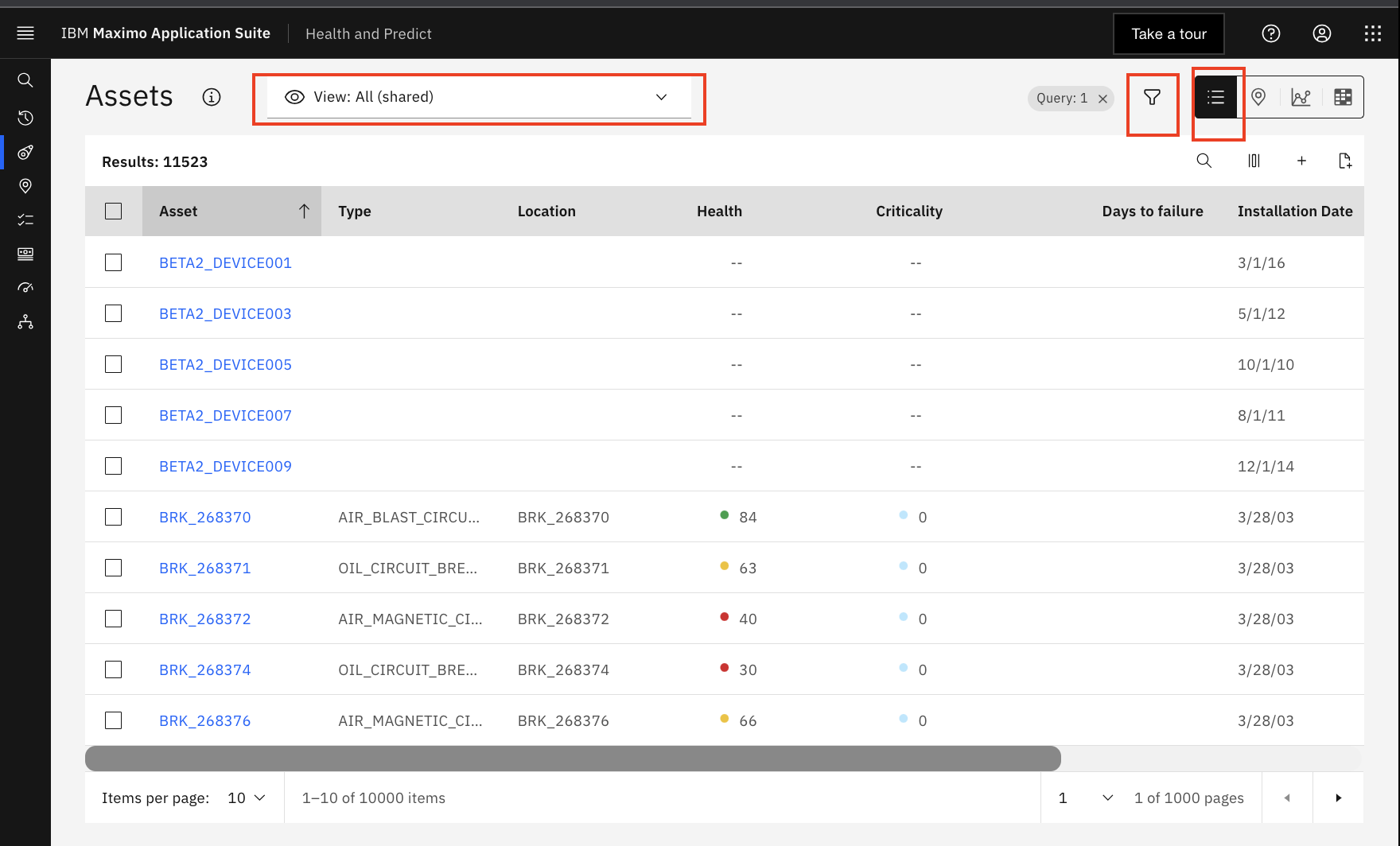Open the BRK_268372 asset link

205,619
